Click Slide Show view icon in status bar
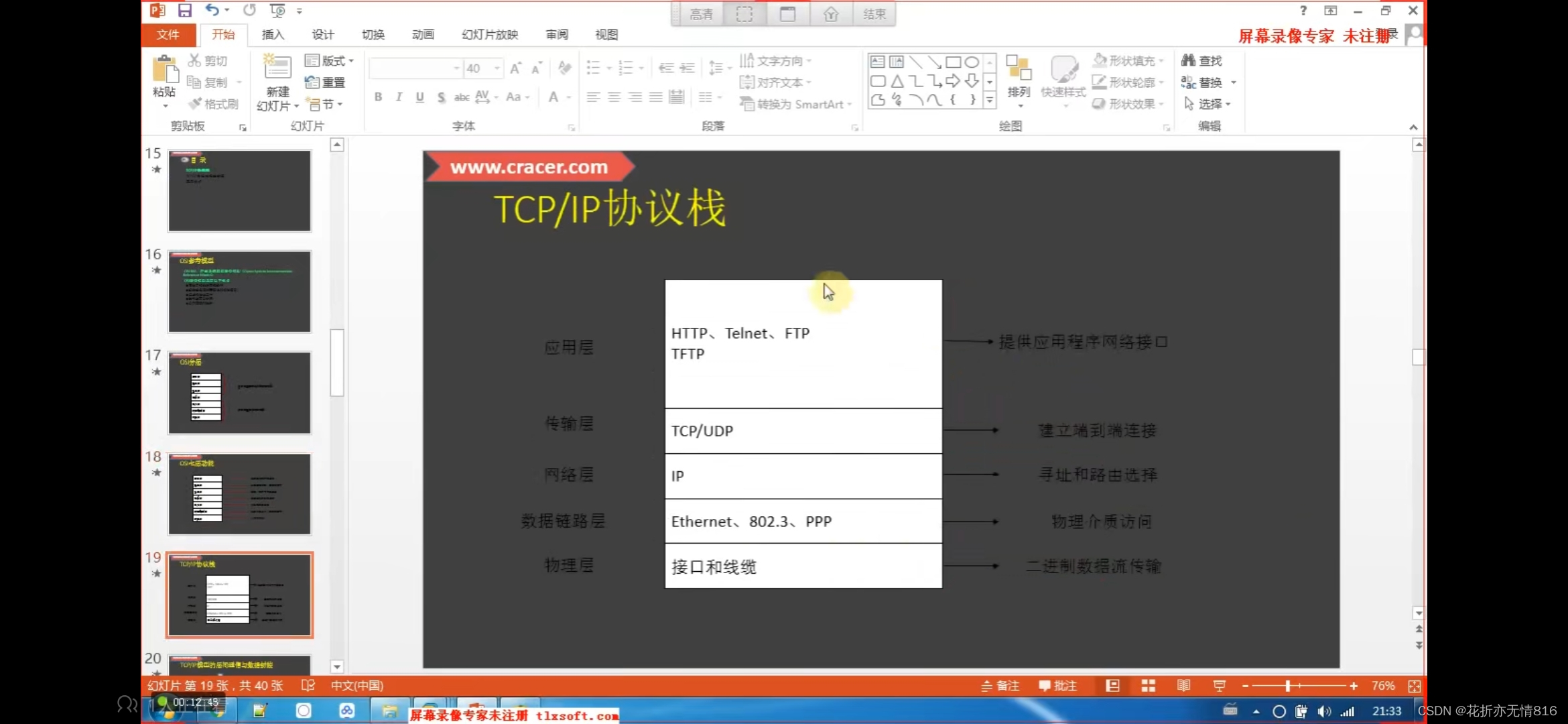Screen dimensions: 1568x724 pyautogui.click(x=1219, y=685)
